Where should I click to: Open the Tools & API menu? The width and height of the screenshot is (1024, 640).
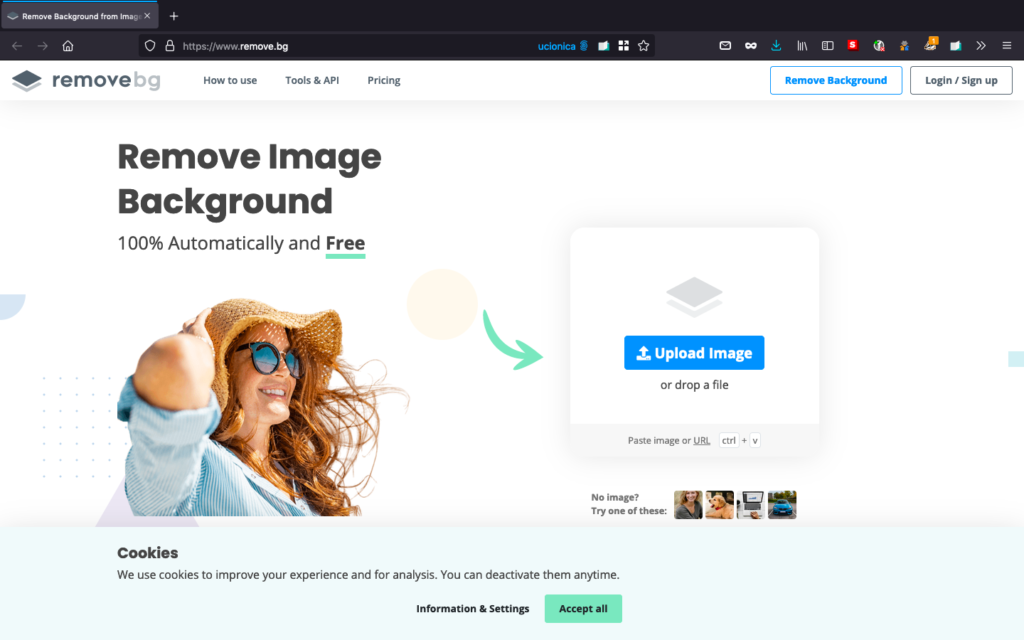tap(312, 81)
